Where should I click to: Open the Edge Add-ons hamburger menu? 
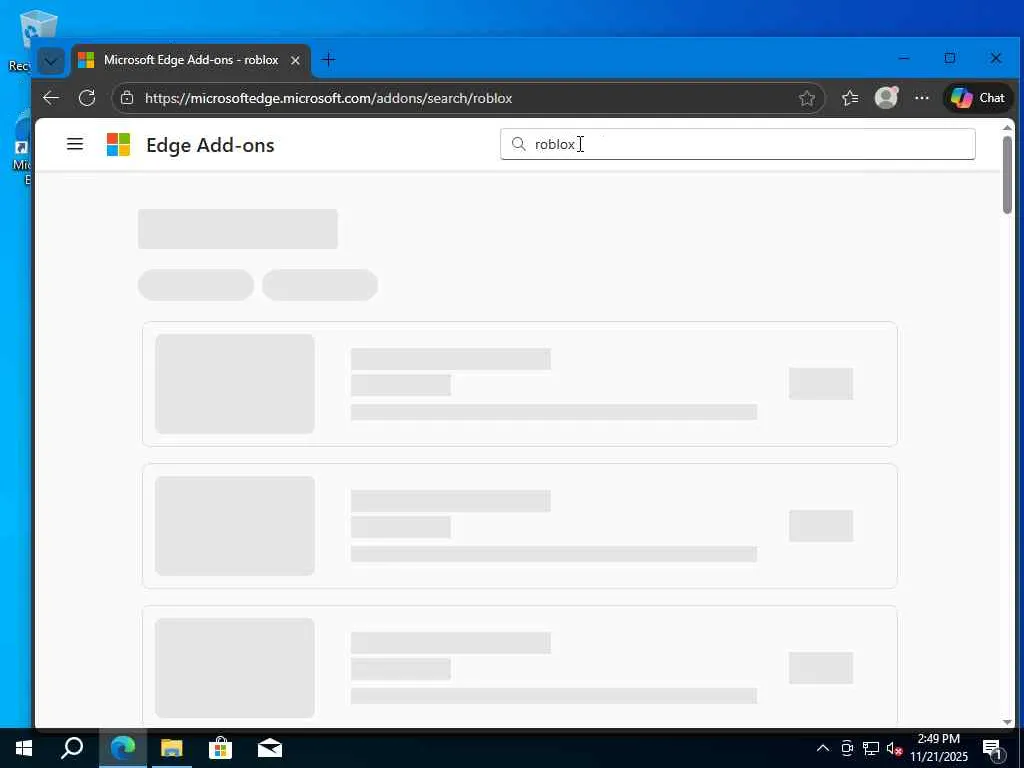point(75,144)
